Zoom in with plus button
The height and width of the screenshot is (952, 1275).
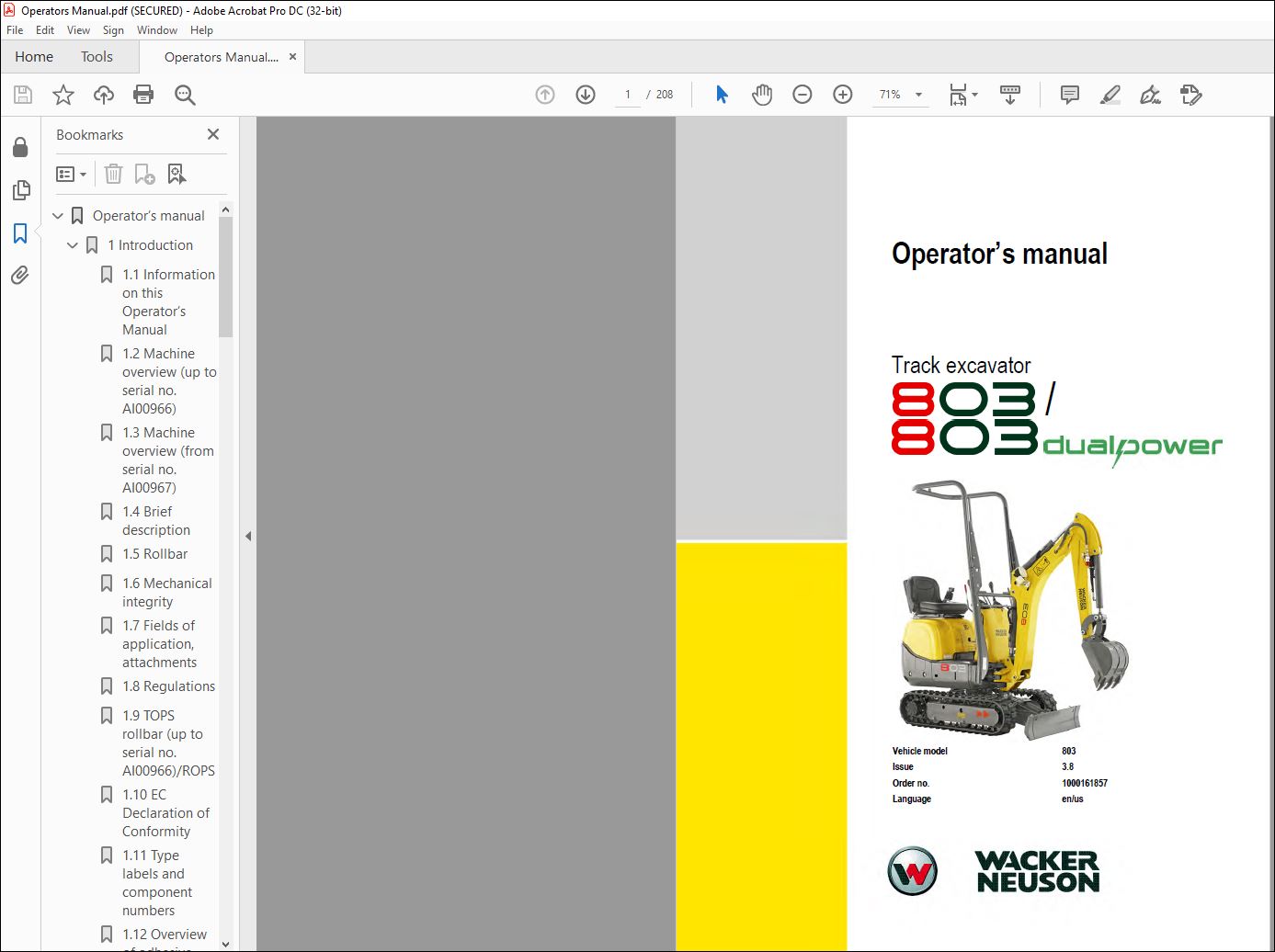(843, 95)
